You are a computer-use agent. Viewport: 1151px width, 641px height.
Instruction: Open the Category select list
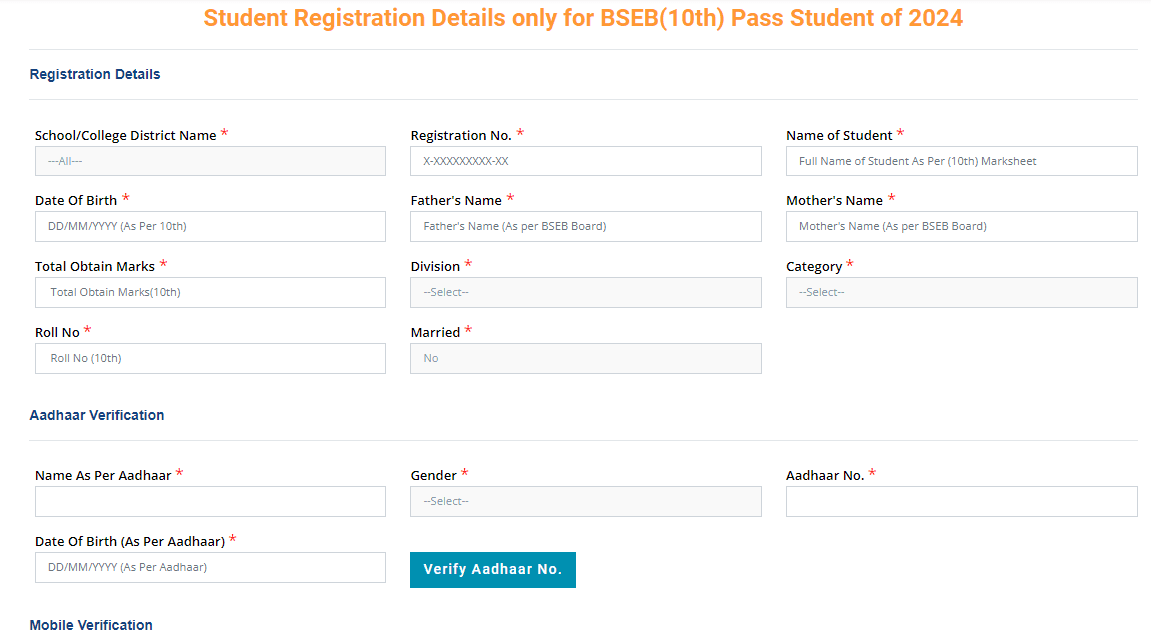(x=961, y=292)
